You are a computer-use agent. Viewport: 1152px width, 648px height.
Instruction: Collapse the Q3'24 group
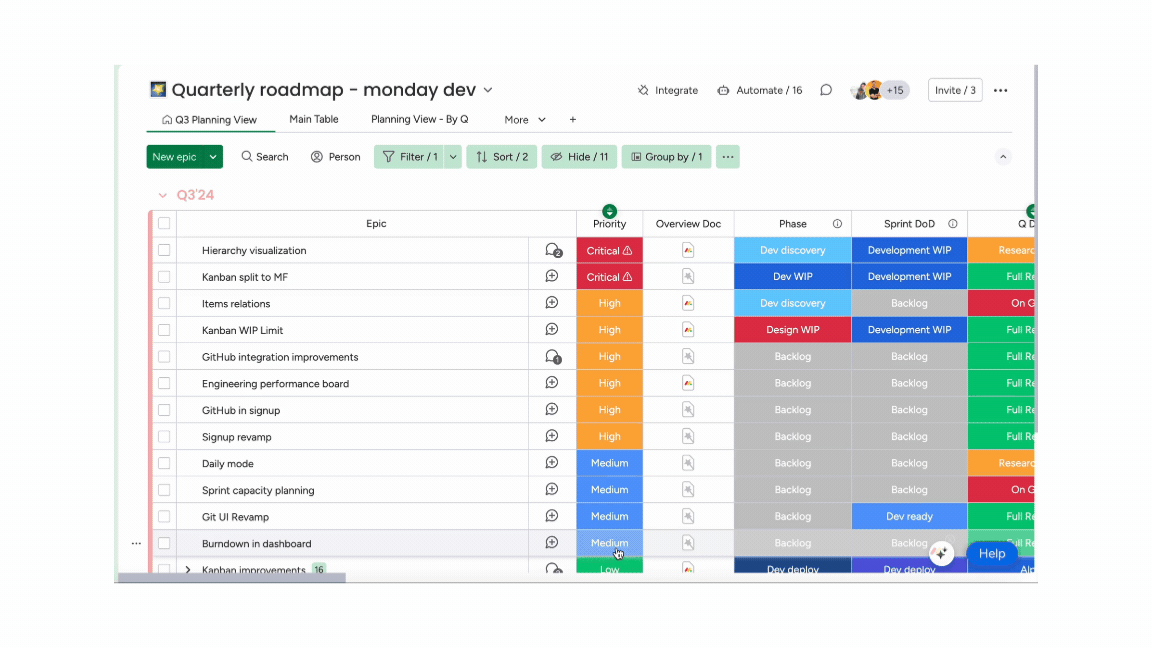(x=162, y=195)
